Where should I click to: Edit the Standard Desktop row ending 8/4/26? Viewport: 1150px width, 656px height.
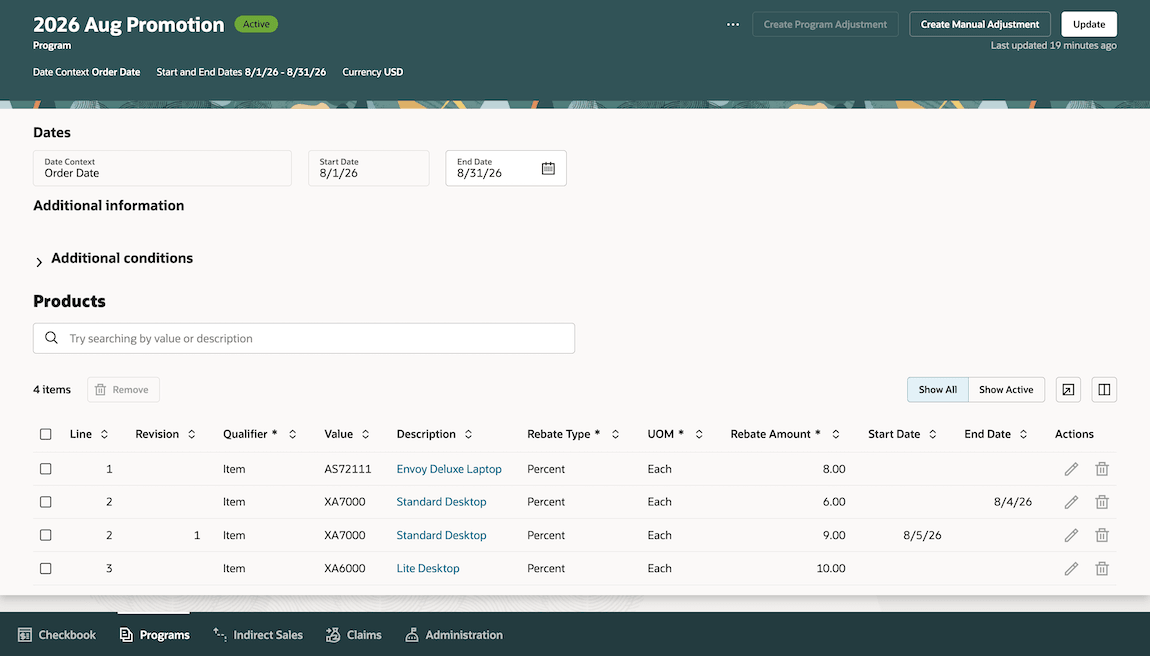pos(1071,502)
